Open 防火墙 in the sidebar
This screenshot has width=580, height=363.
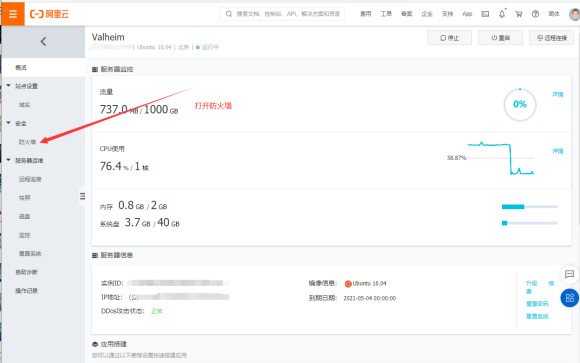pyautogui.click(x=27, y=142)
